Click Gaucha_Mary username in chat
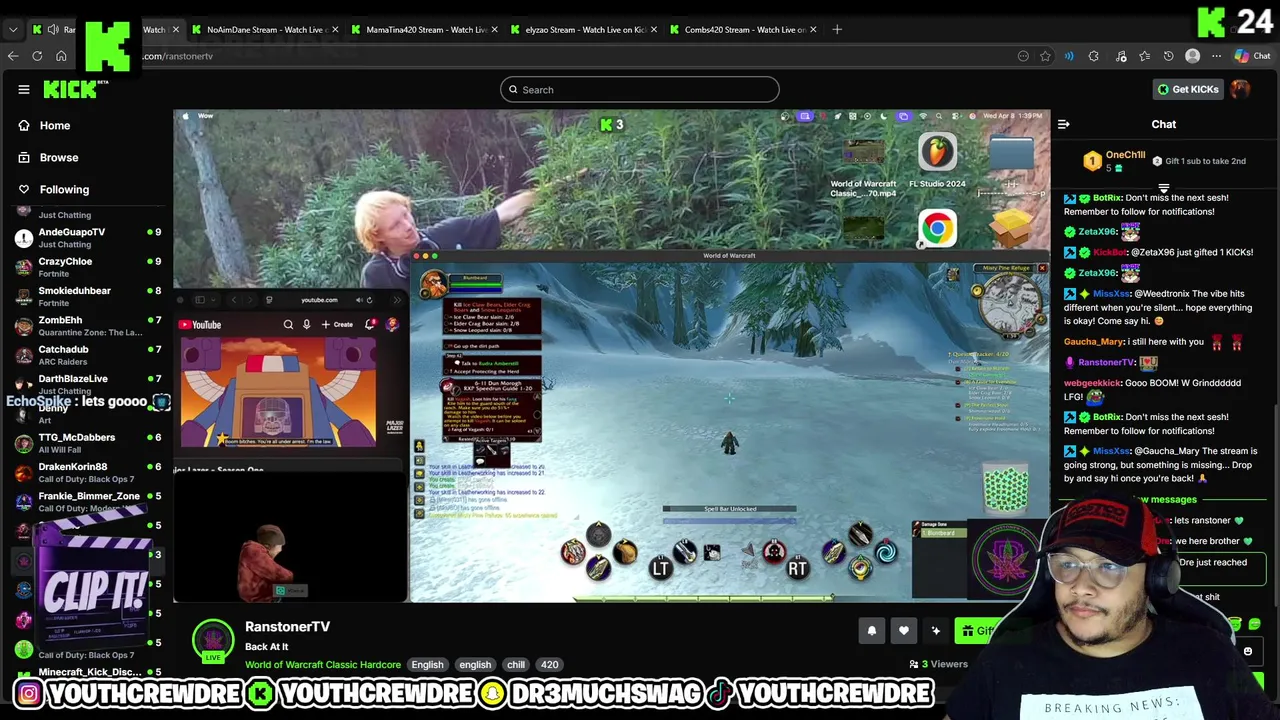 click(1094, 342)
